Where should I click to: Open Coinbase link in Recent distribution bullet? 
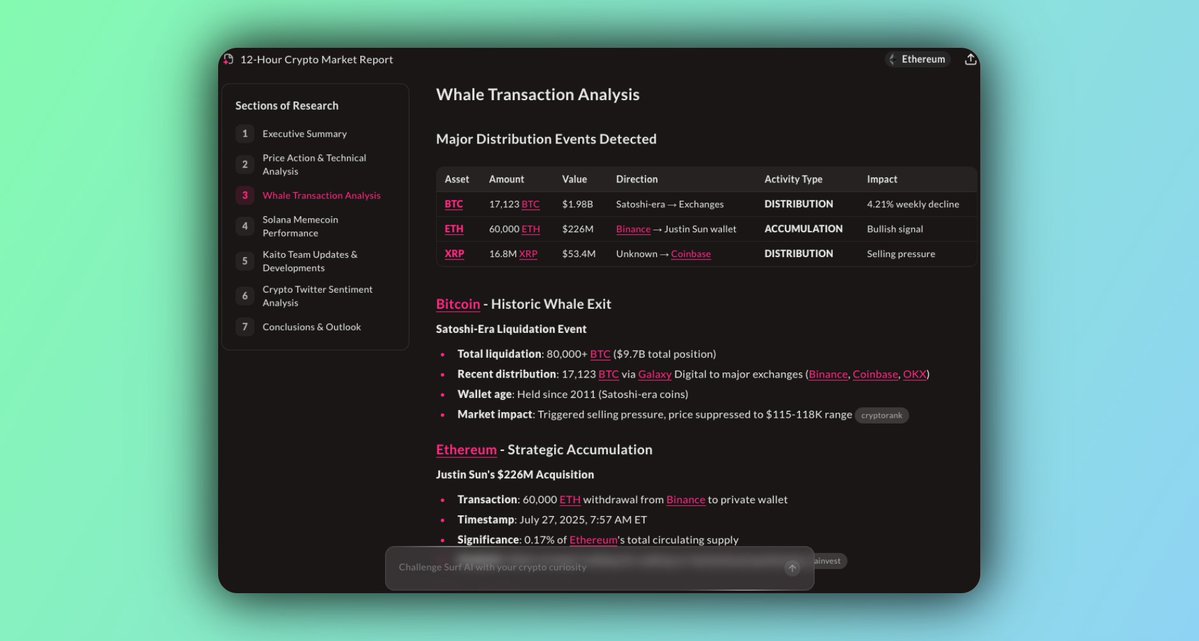point(875,374)
